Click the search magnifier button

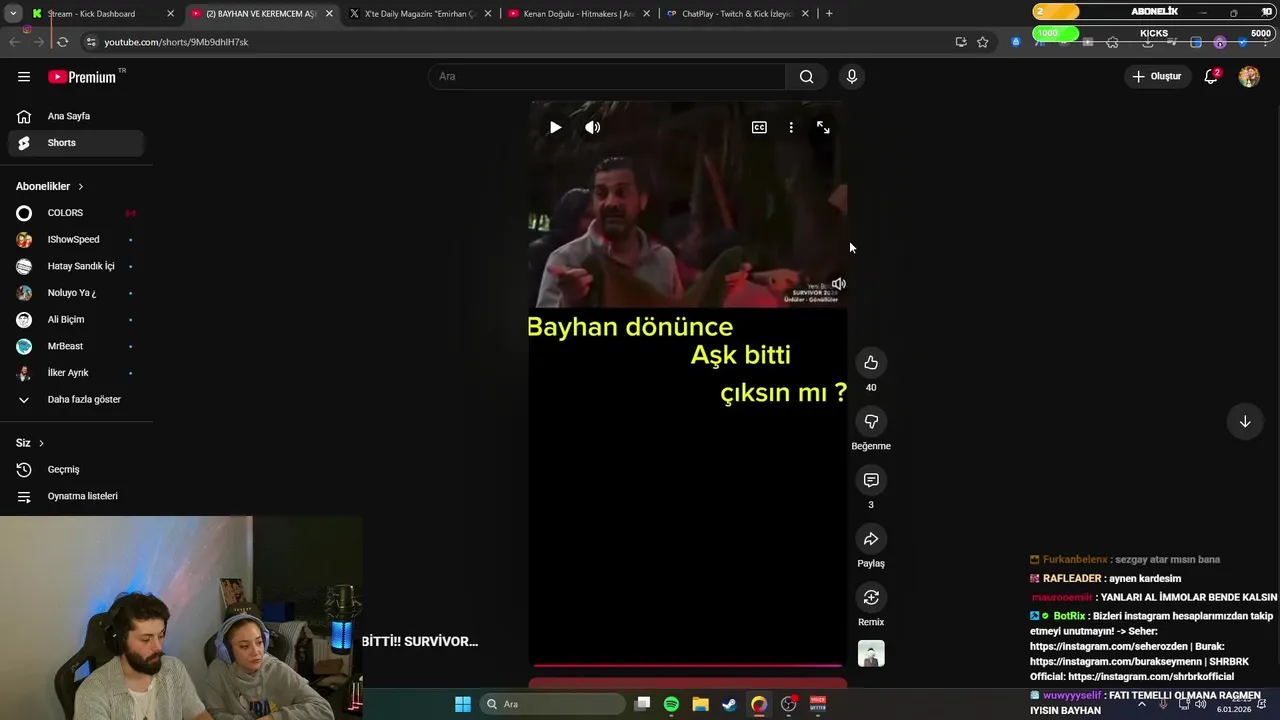coord(807,77)
